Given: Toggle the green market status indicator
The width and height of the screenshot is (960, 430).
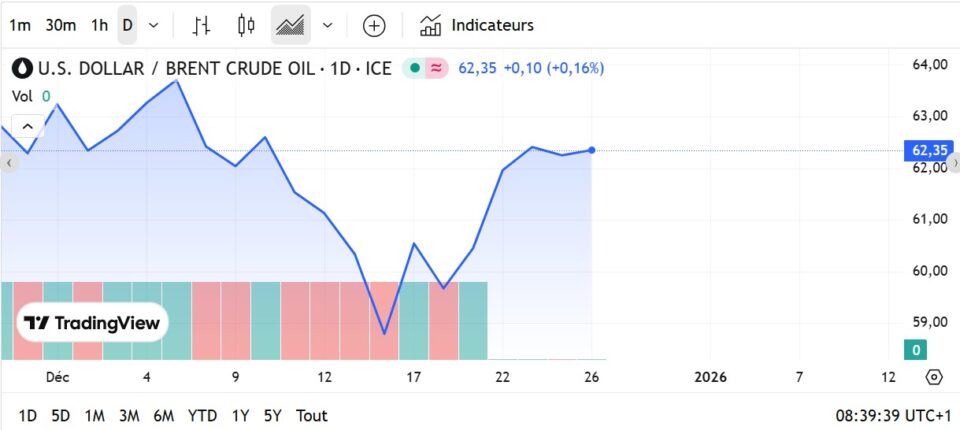Looking at the screenshot, I should pos(414,68).
